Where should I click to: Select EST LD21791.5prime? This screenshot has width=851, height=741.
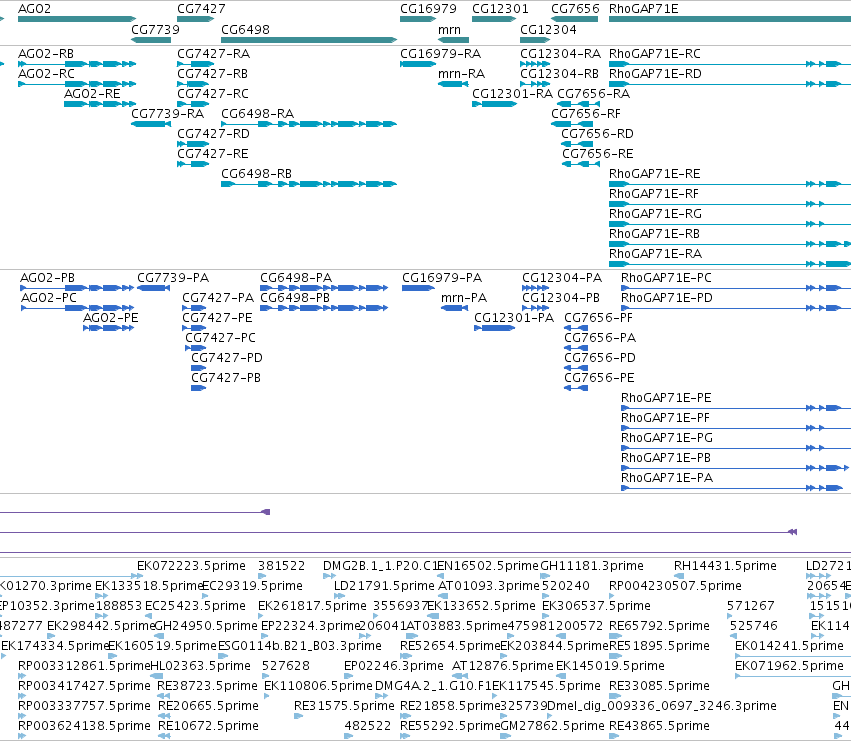click(x=384, y=586)
